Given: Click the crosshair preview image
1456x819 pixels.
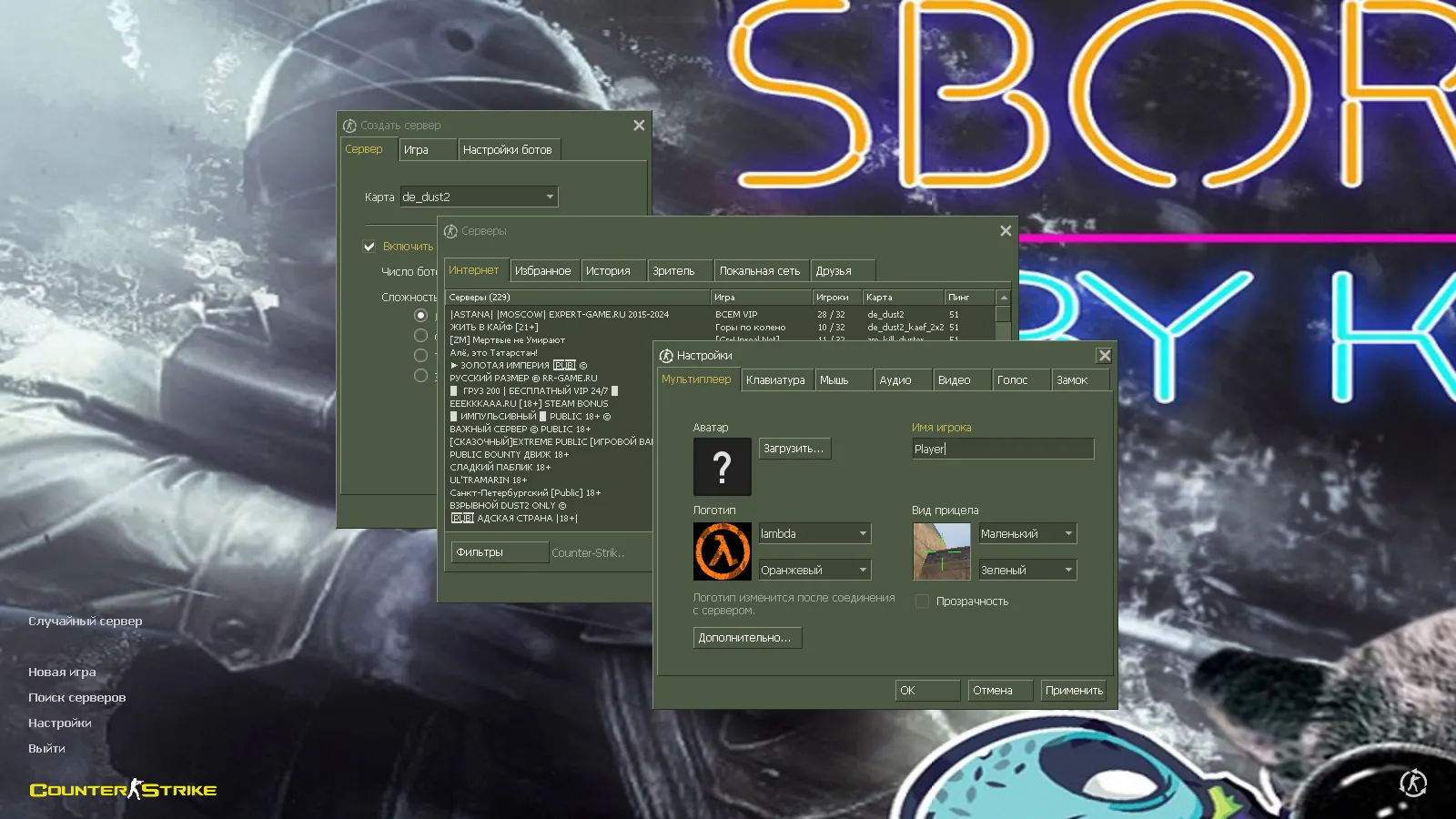Looking at the screenshot, I should tap(941, 551).
